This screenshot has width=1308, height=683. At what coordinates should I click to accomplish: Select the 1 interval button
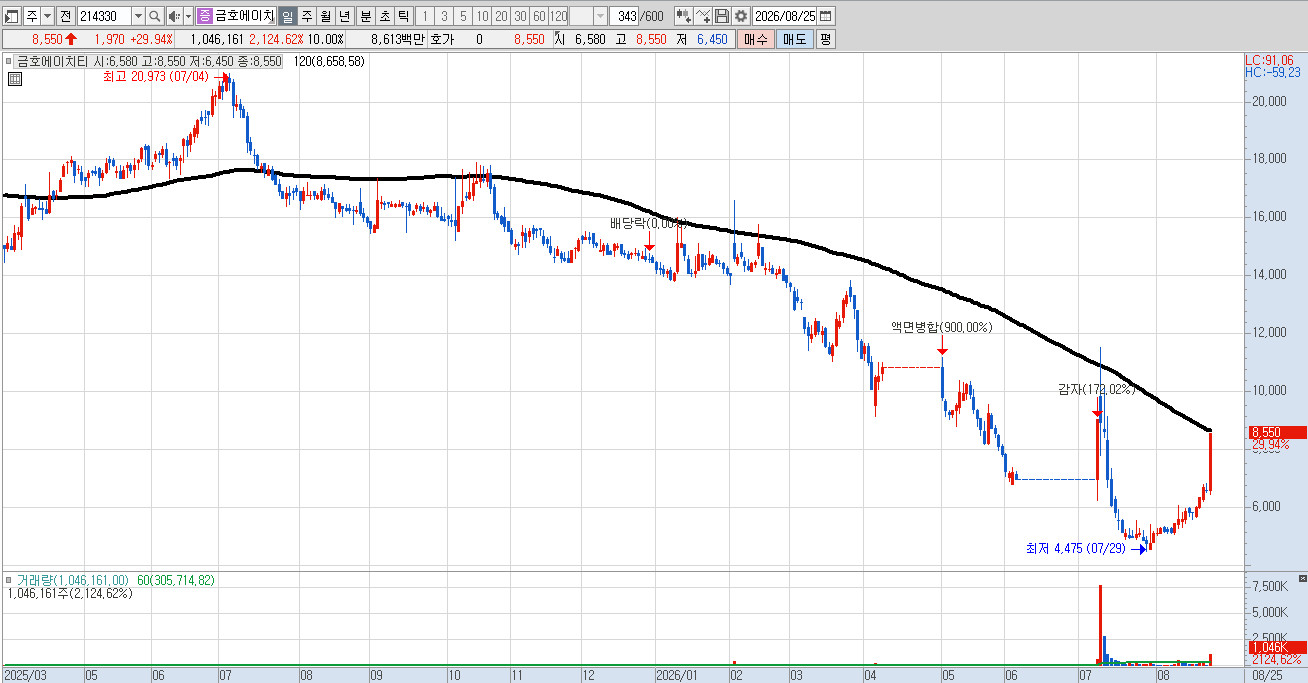(x=425, y=16)
